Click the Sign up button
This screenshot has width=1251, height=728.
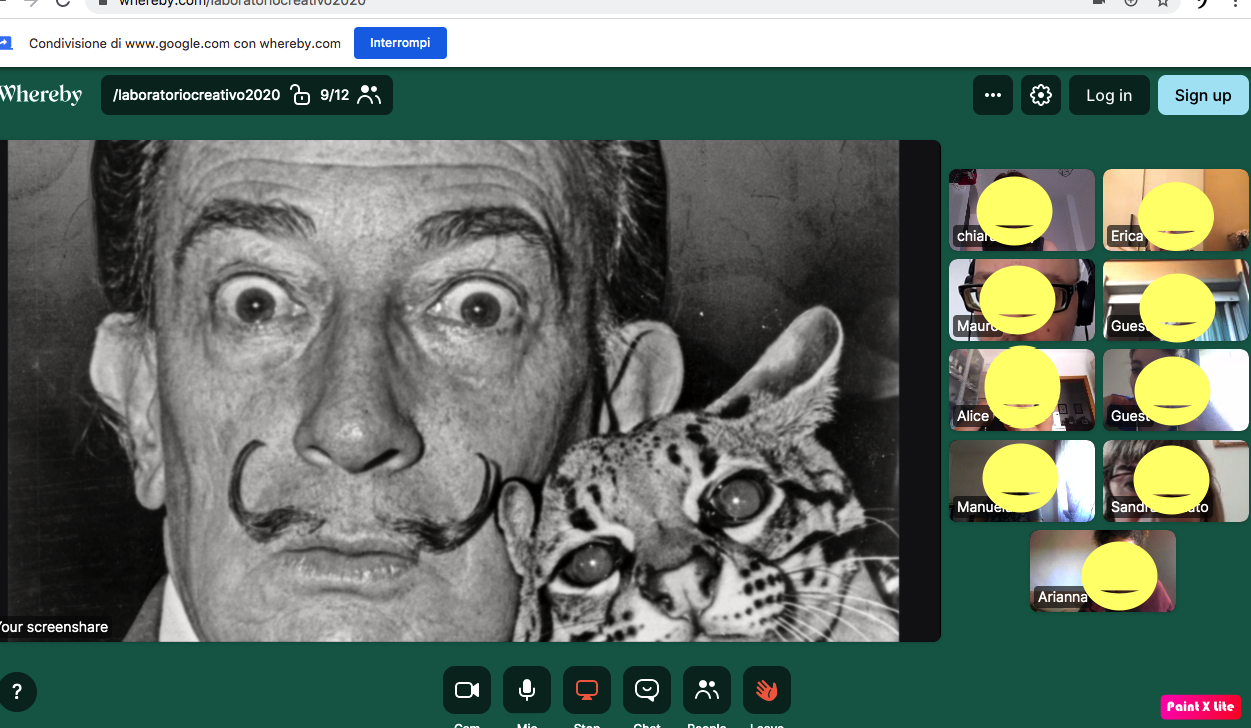click(1203, 95)
